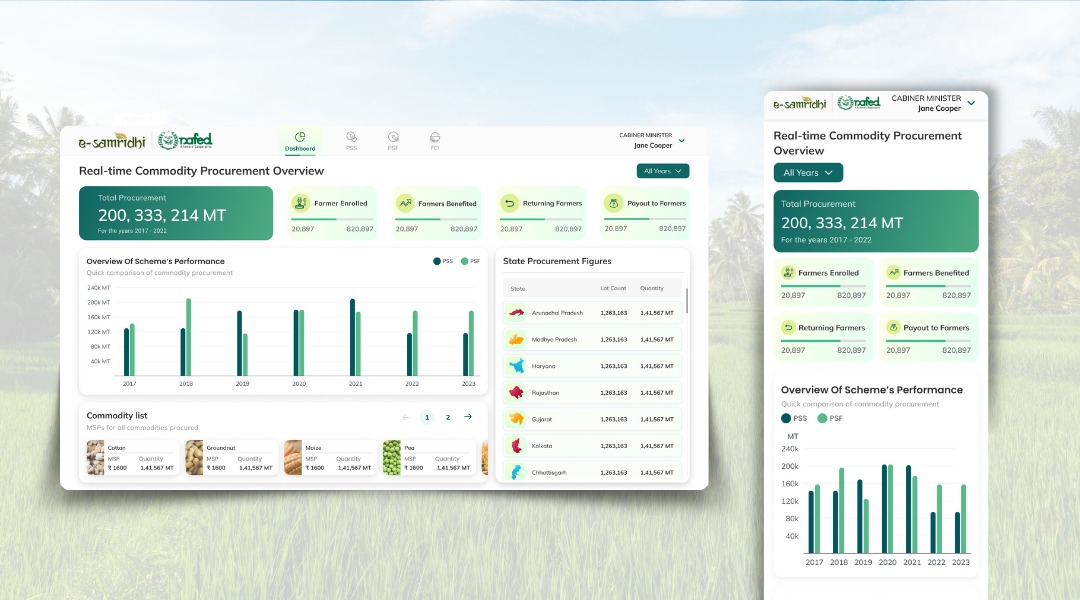Expand the Jane Cooper profile menu on desktop
This screenshot has width=1080, height=600.
click(x=682, y=140)
